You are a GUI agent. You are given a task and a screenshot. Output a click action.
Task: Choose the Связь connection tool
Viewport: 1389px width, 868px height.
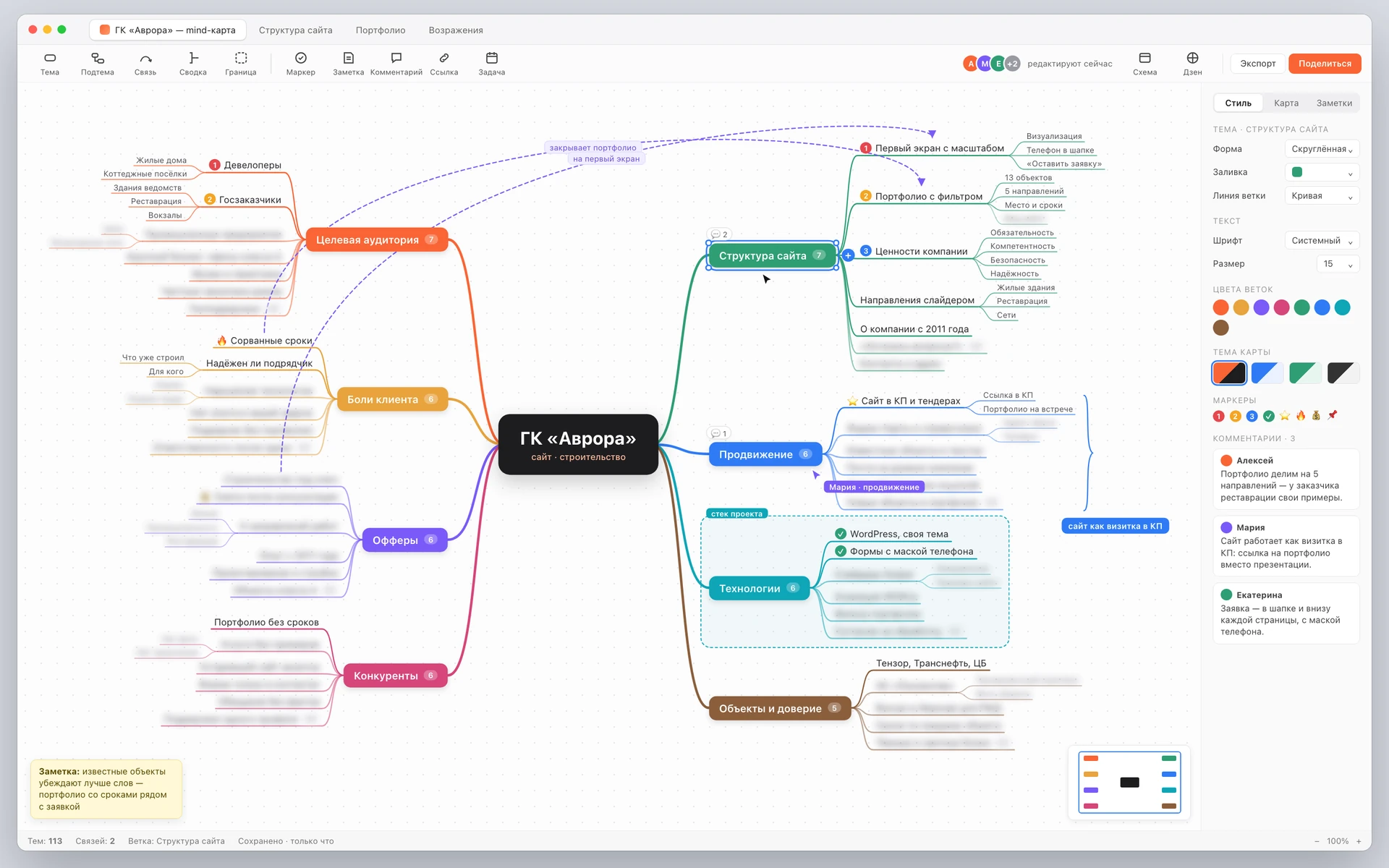[x=145, y=64]
